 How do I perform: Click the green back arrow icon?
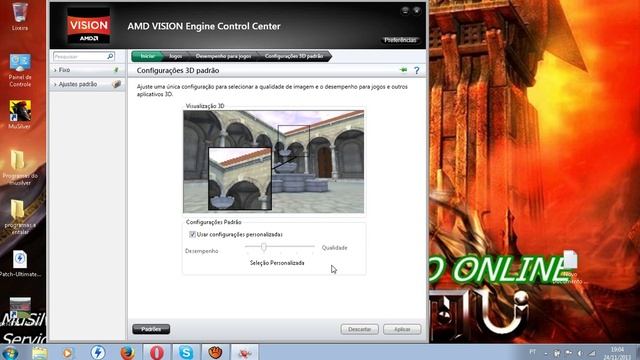tap(404, 70)
